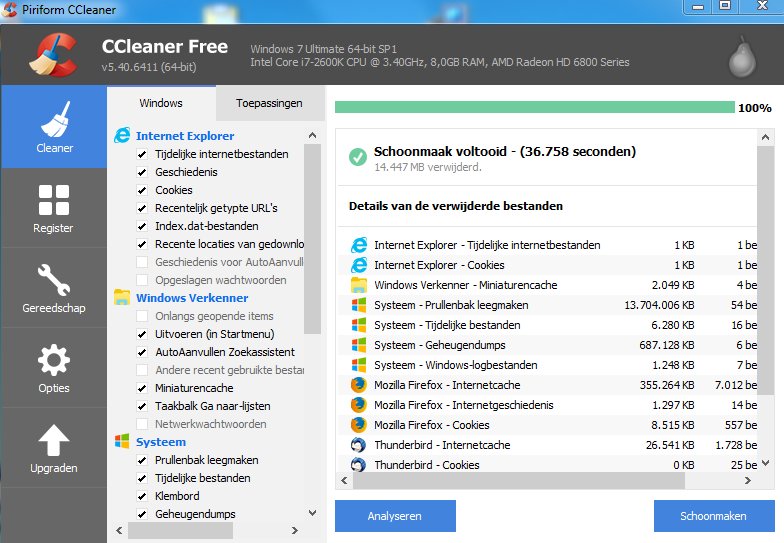This screenshot has height=543, width=784.
Task: Uncheck Tijdelijke internetbestanden checkbox
Action: coord(142,154)
